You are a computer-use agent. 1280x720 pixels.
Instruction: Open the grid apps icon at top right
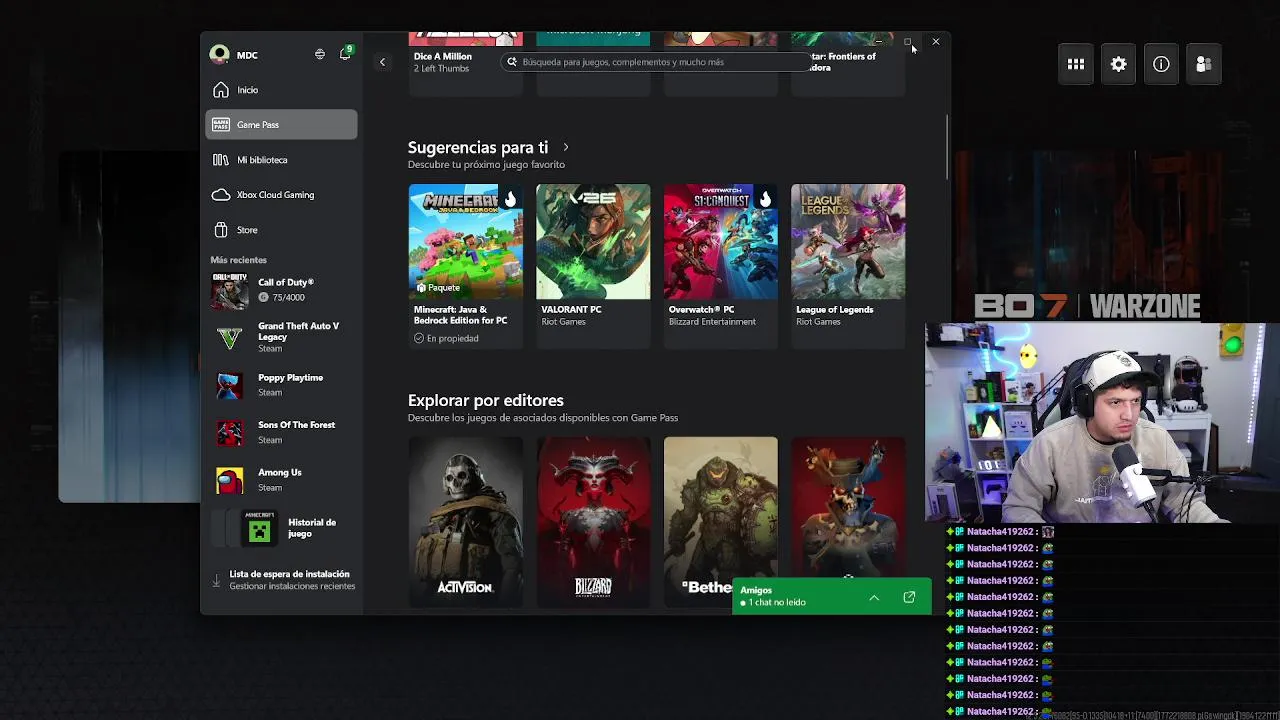[x=1076, y=64]
